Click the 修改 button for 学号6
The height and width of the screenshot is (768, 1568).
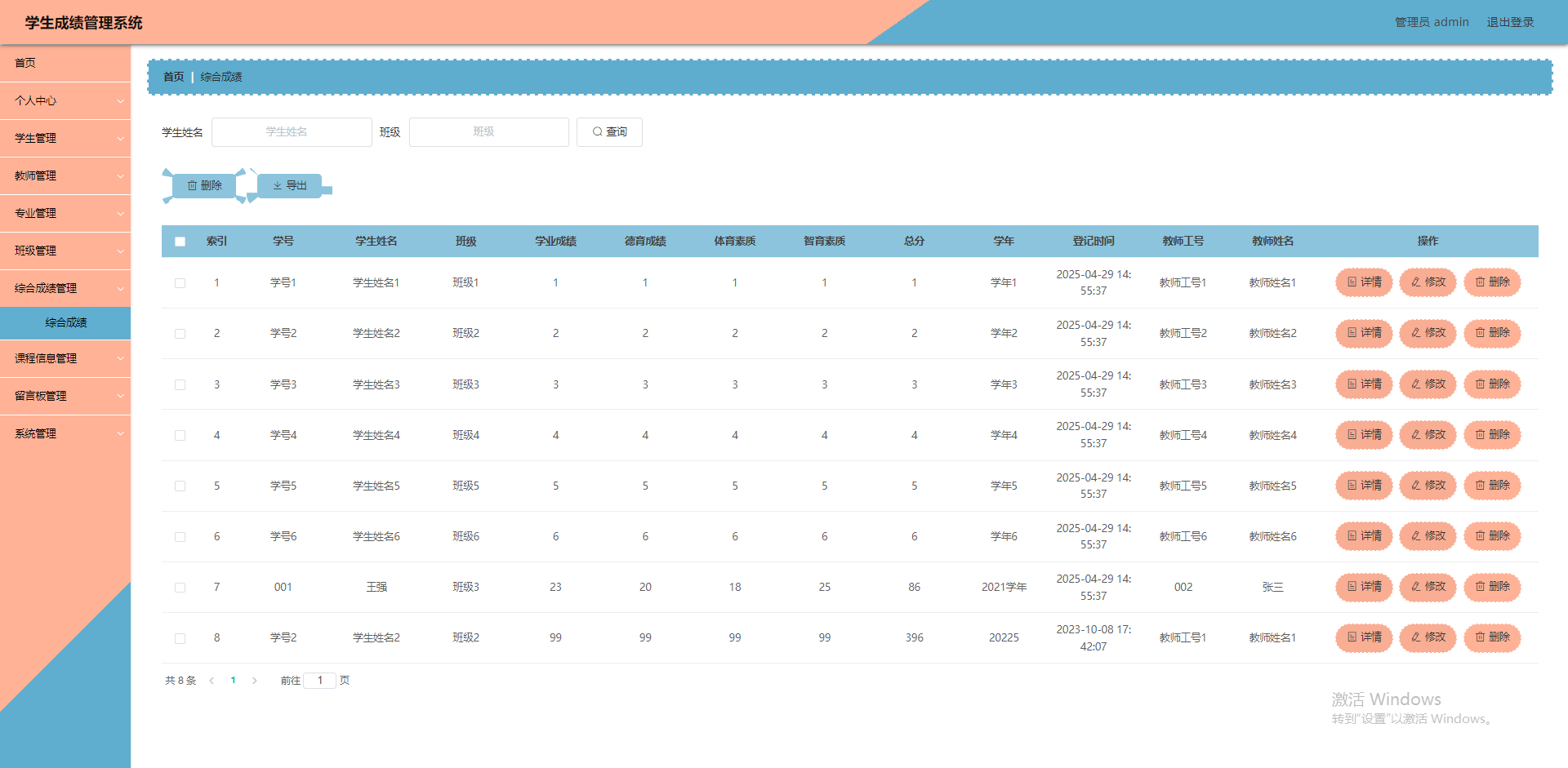(1428, 536)
